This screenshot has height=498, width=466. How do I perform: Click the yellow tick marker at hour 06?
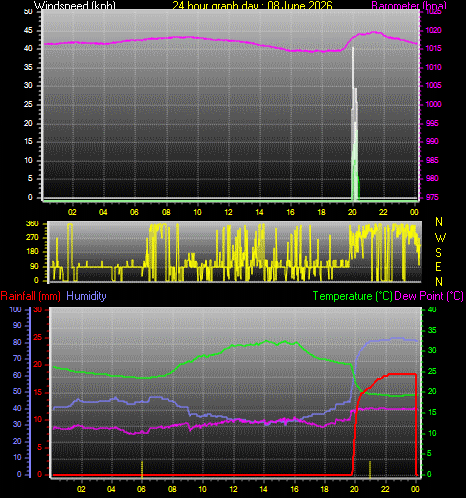point(142,469)
